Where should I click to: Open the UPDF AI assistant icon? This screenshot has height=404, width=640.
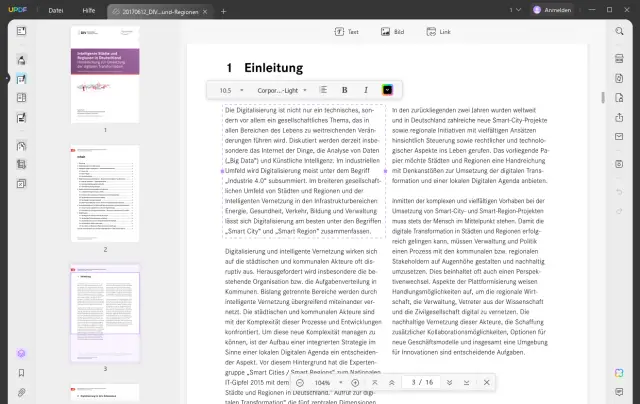coord(619,373)
